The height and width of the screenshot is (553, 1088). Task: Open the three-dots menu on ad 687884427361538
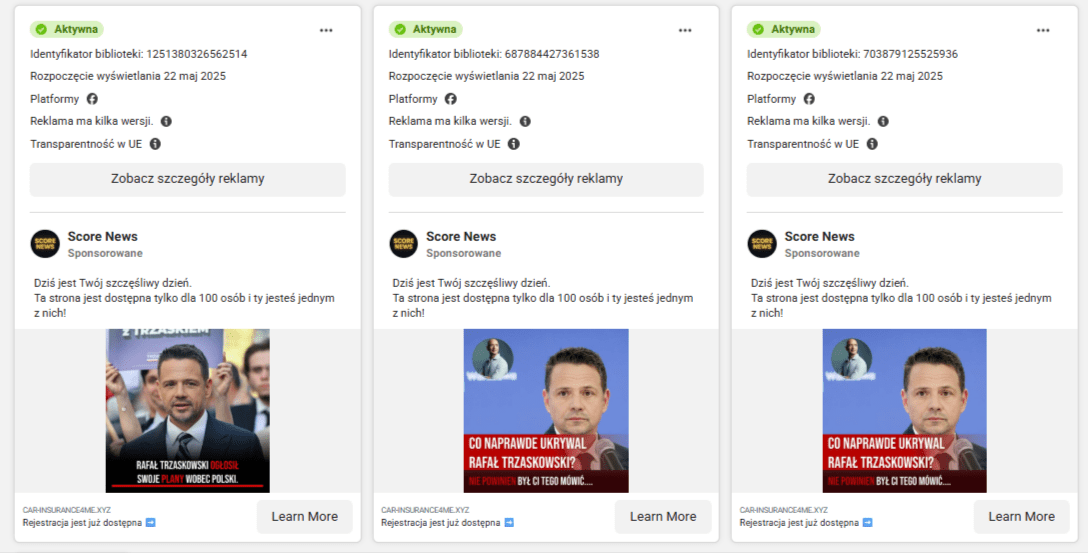click(x=685, y=31)
